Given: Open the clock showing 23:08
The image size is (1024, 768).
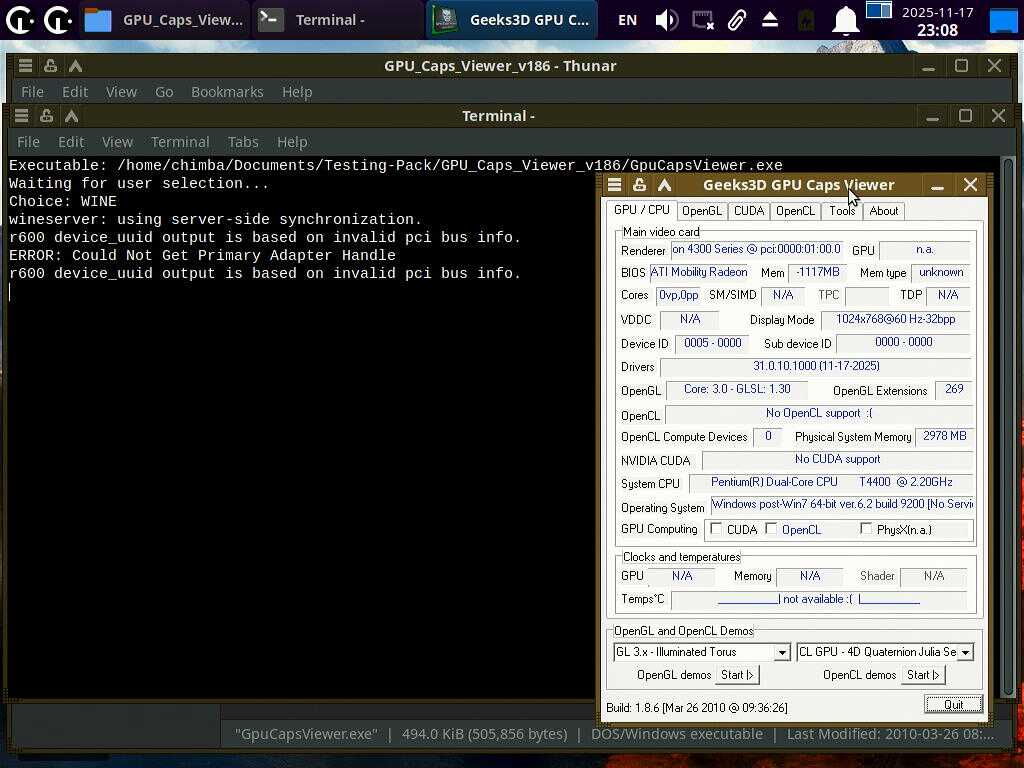Looking at the screenshot, I should (937, 21).
